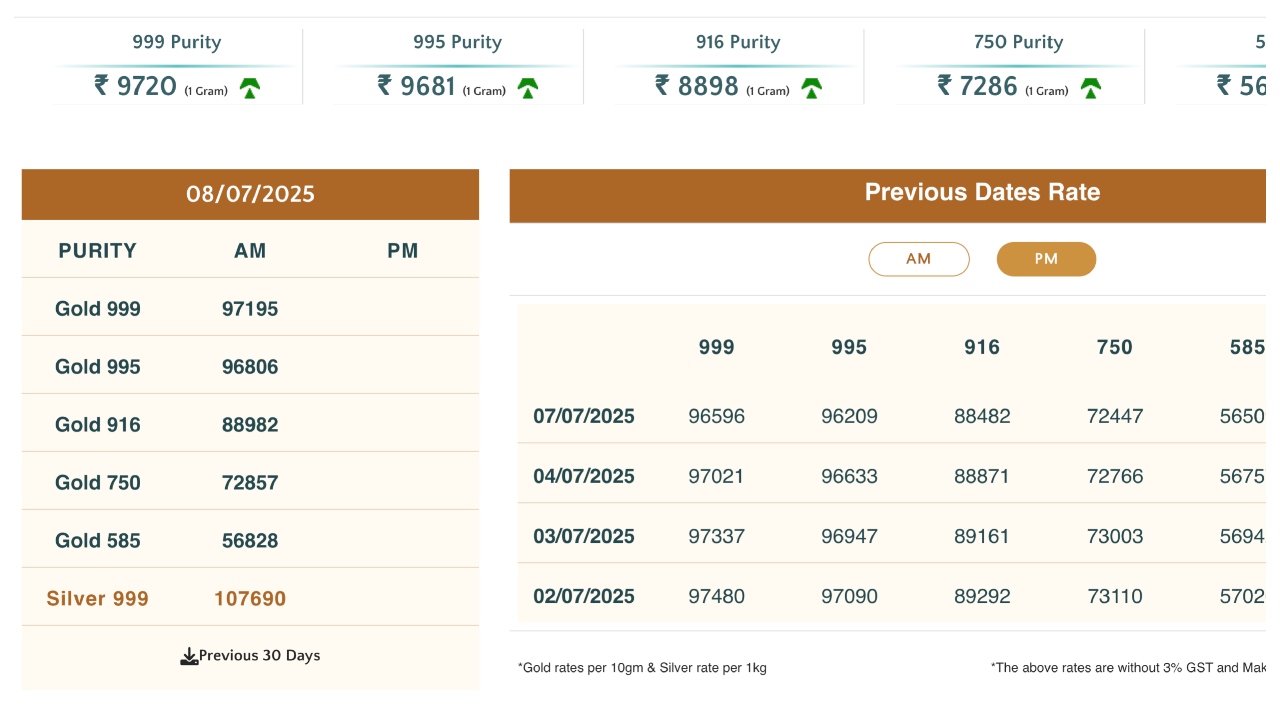Select the PM rates toggle
The height and width of the screenshot is (720, 1280).
pos(1046,259)
